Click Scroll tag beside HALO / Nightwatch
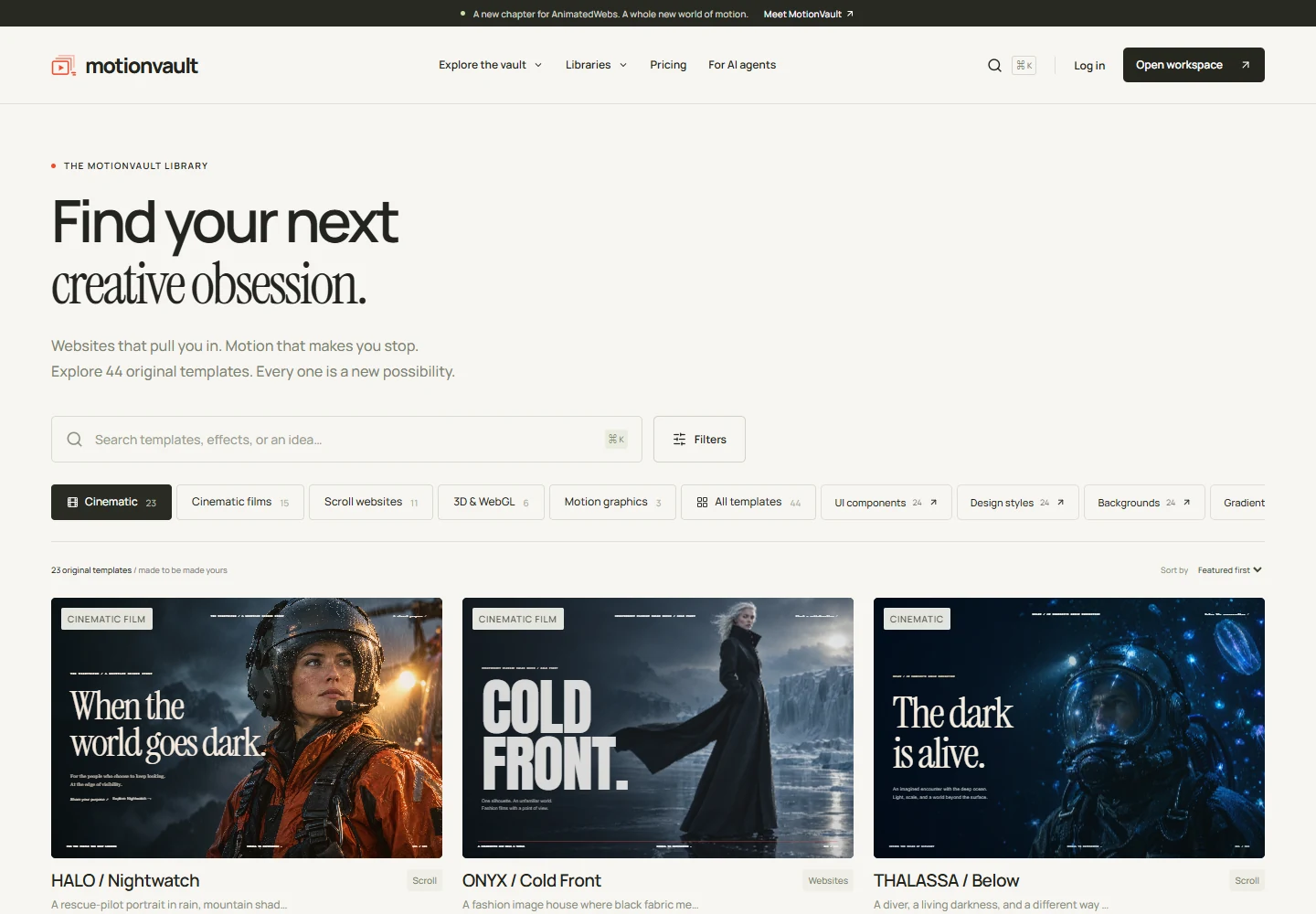 click(x=425, y=881)
